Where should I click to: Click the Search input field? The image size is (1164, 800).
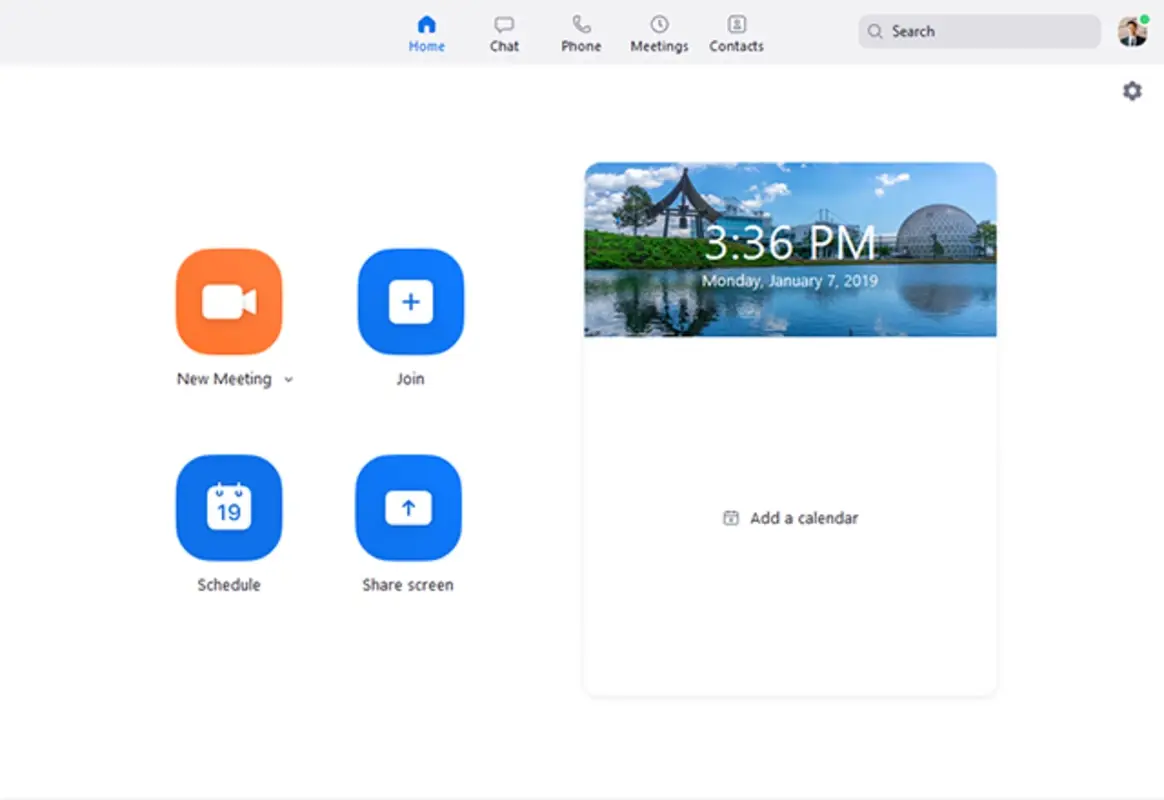coord(978,31)
